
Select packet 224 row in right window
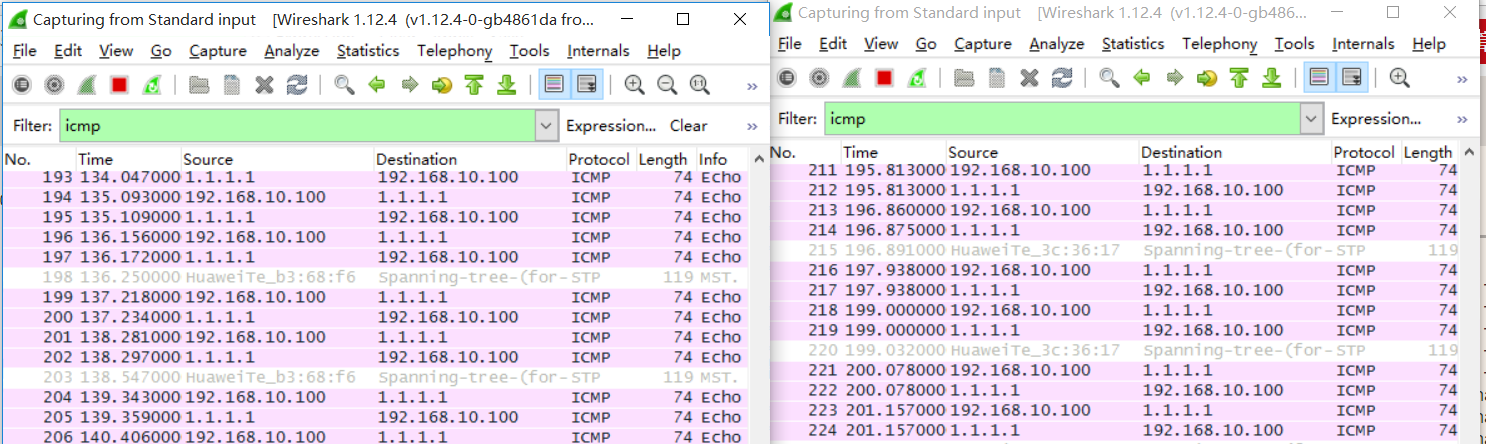pyautogui.click(x=1116, y=430)
